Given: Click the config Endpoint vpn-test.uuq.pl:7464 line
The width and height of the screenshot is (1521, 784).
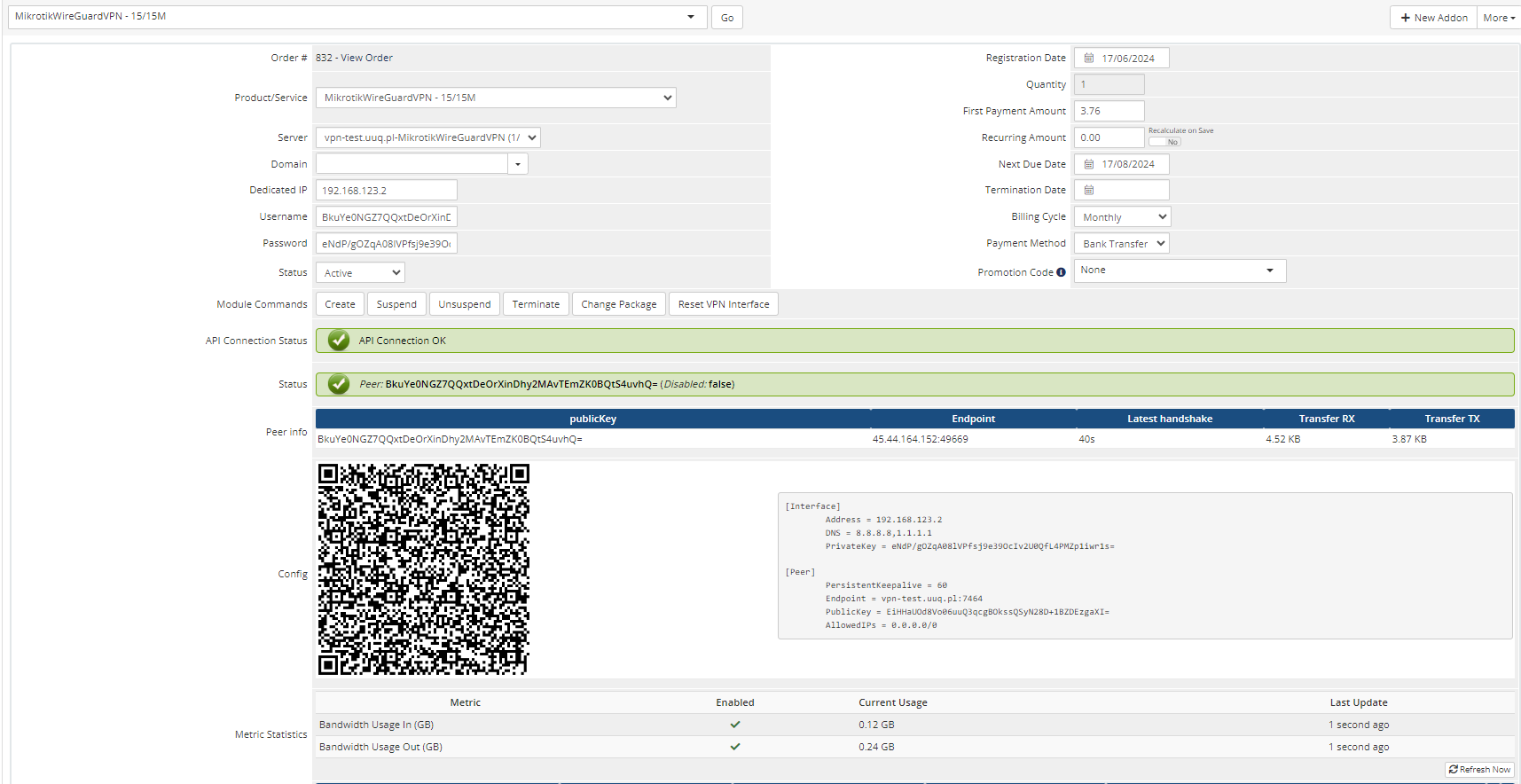Looking at the screenshot, I should click(x=904, y=599).
